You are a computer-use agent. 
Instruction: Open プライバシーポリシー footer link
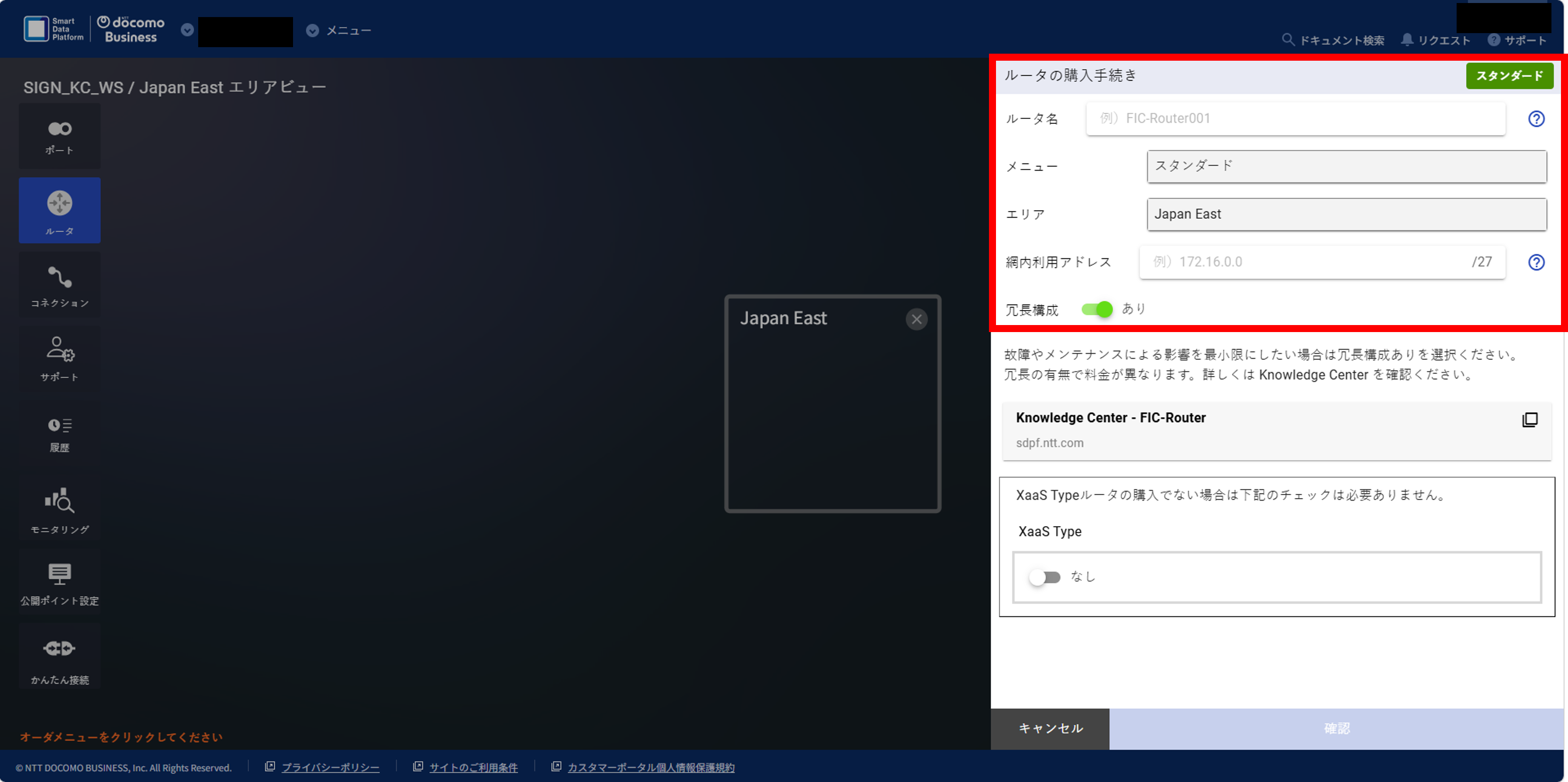point(330,767)
